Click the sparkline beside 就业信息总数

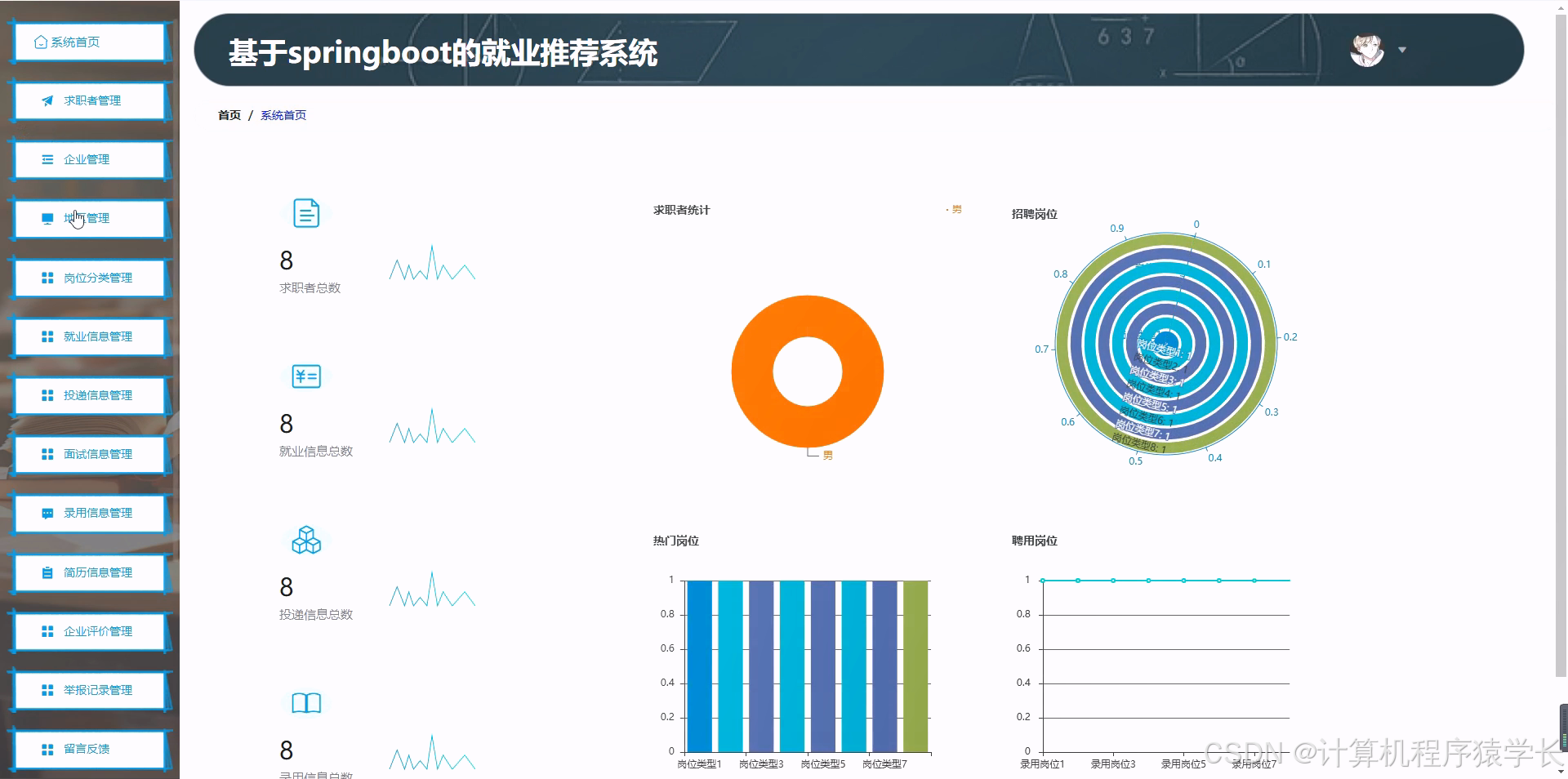(432, 426)
